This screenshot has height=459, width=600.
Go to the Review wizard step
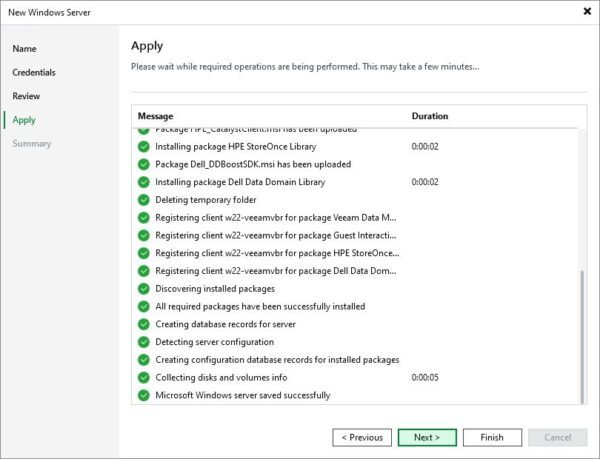pyautogui.click(x=26, y=96)
